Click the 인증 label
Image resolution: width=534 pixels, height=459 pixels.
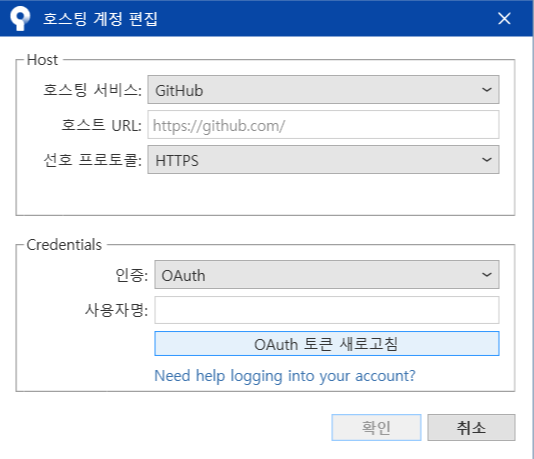tap(132, 275)
